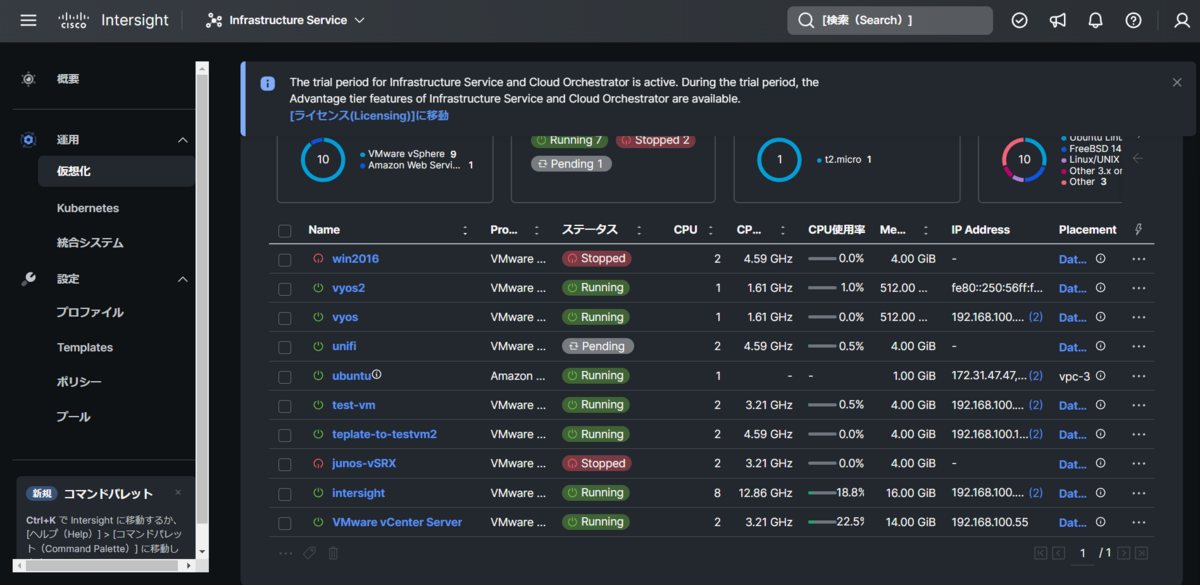Open row actions menu for win2016
This screenshot has height=585, width=1200.
1138,259
